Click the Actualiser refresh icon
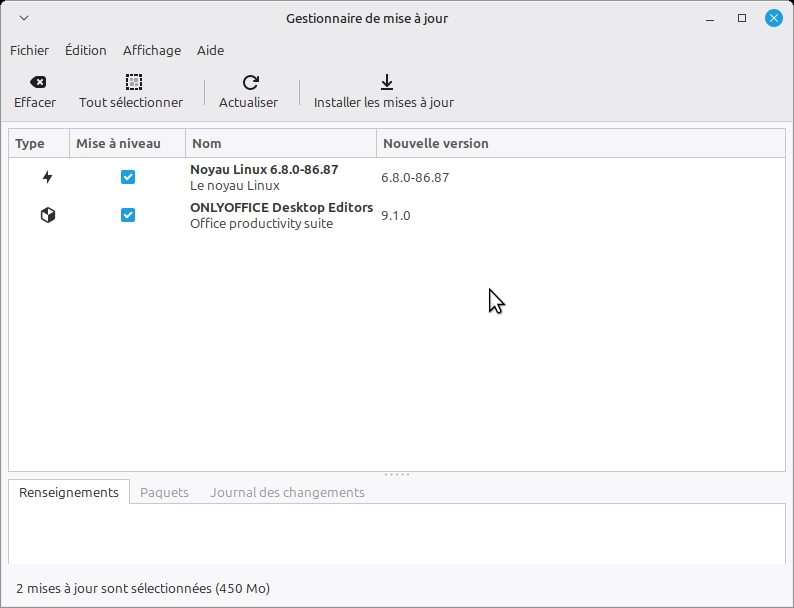This screenshot has width=794, height=608. (251, 83)
